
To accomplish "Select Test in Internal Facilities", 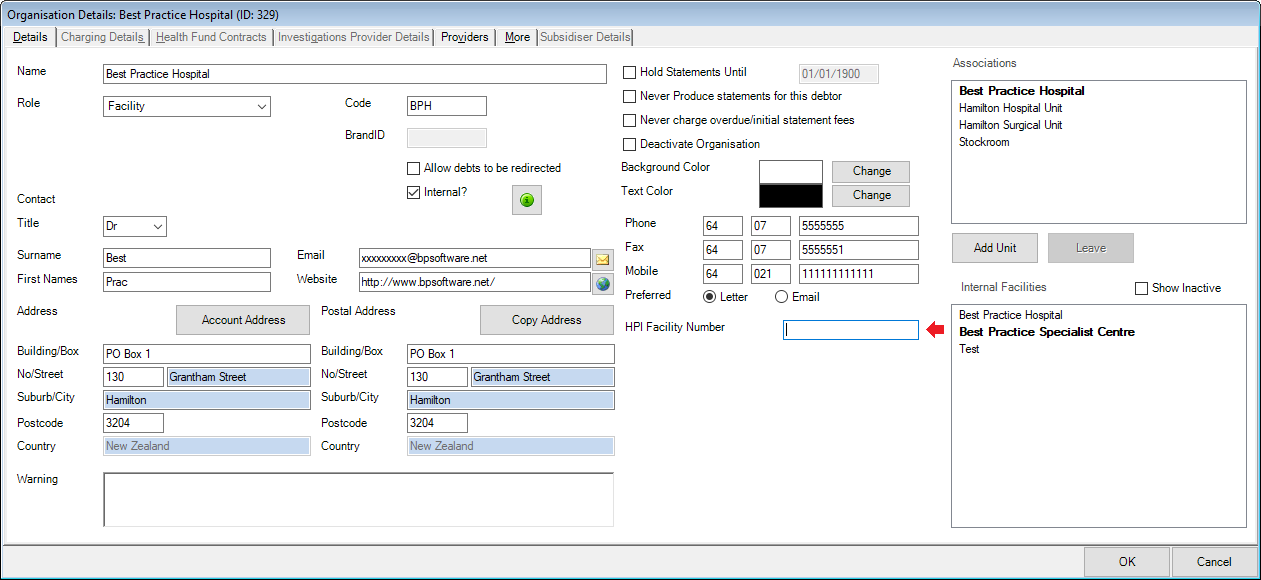I will tap(969, 349).
